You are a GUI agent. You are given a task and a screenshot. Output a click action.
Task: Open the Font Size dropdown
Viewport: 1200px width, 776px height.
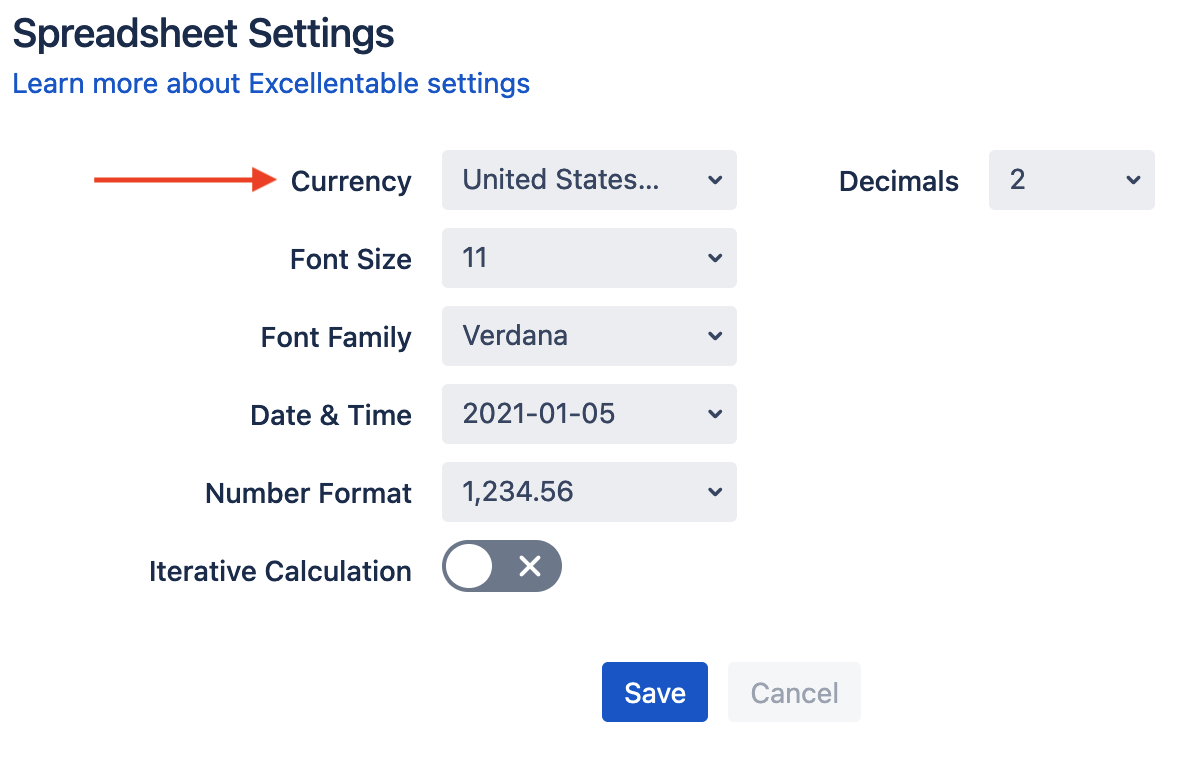589,258
